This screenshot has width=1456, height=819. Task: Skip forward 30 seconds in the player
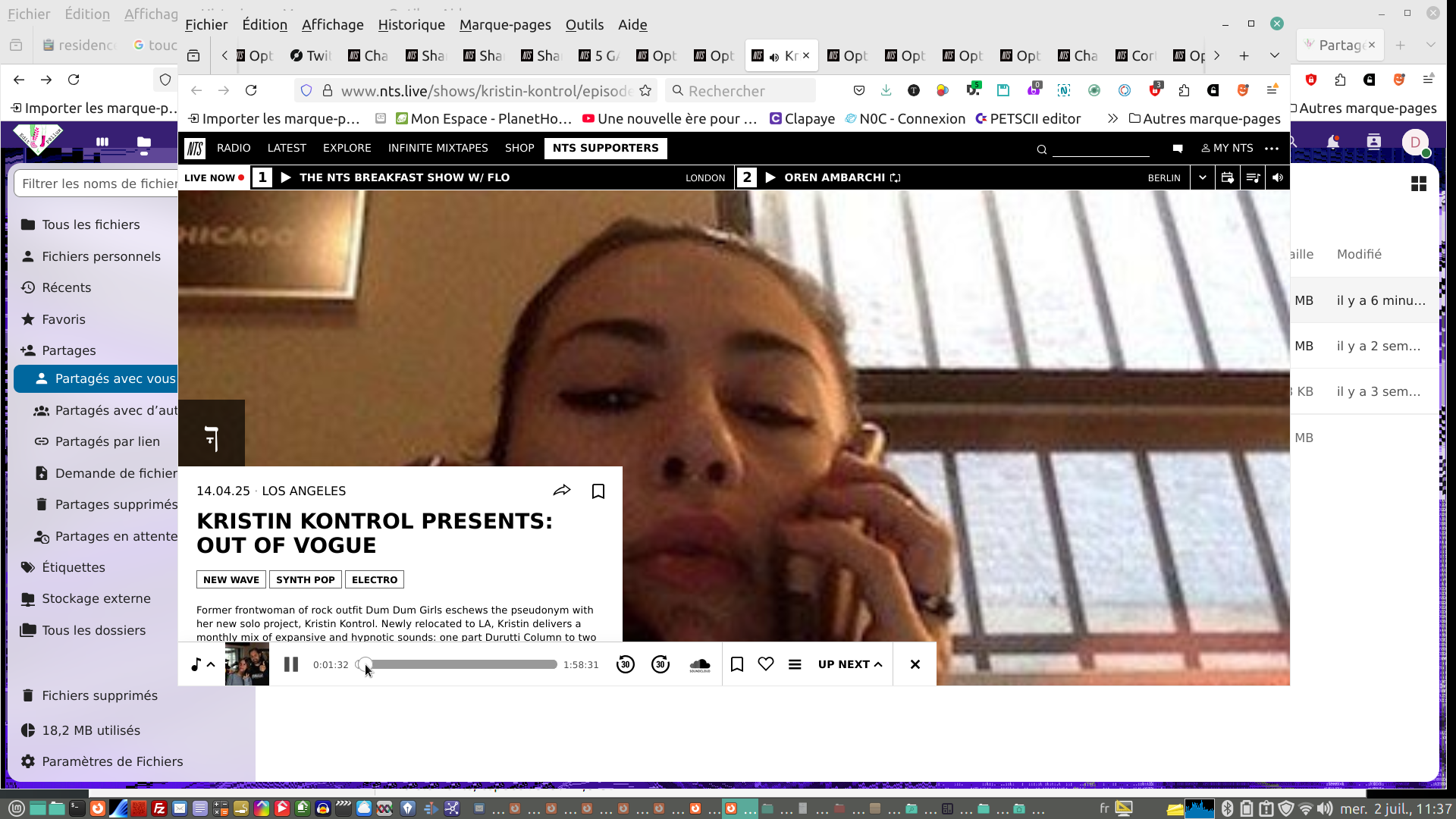point(661,664)
